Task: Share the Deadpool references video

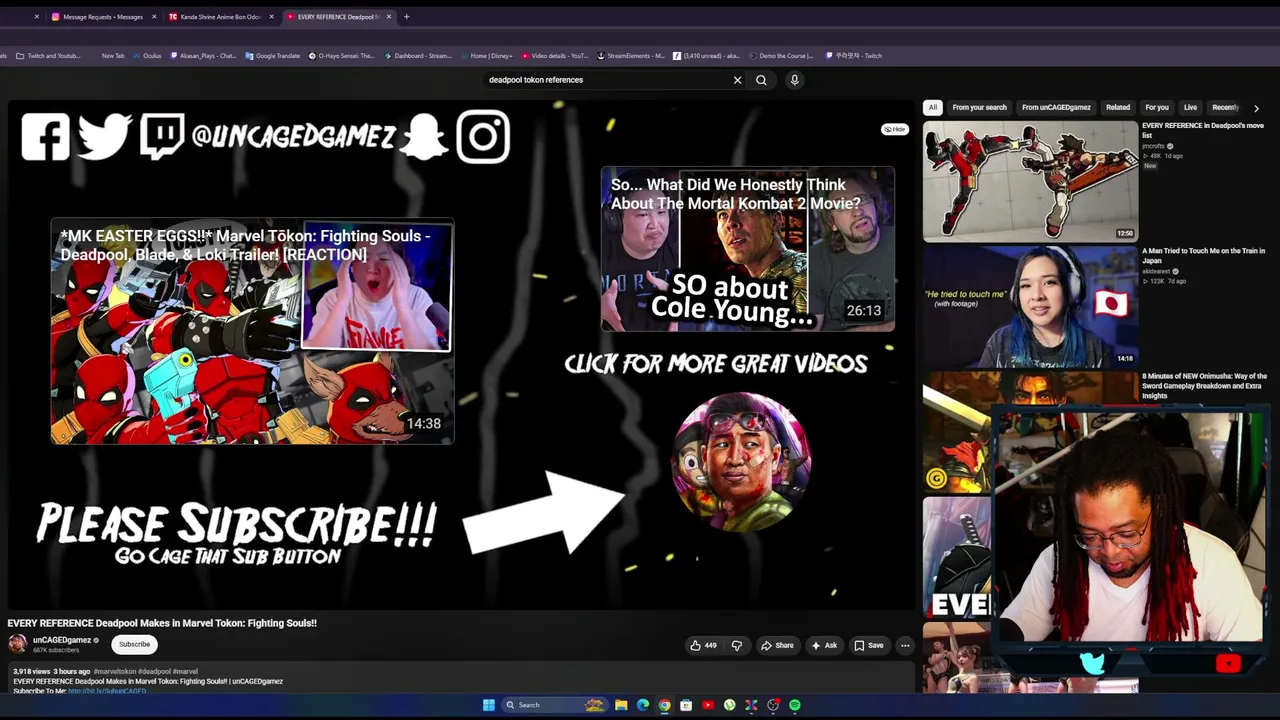Action: tap(777, 646)
